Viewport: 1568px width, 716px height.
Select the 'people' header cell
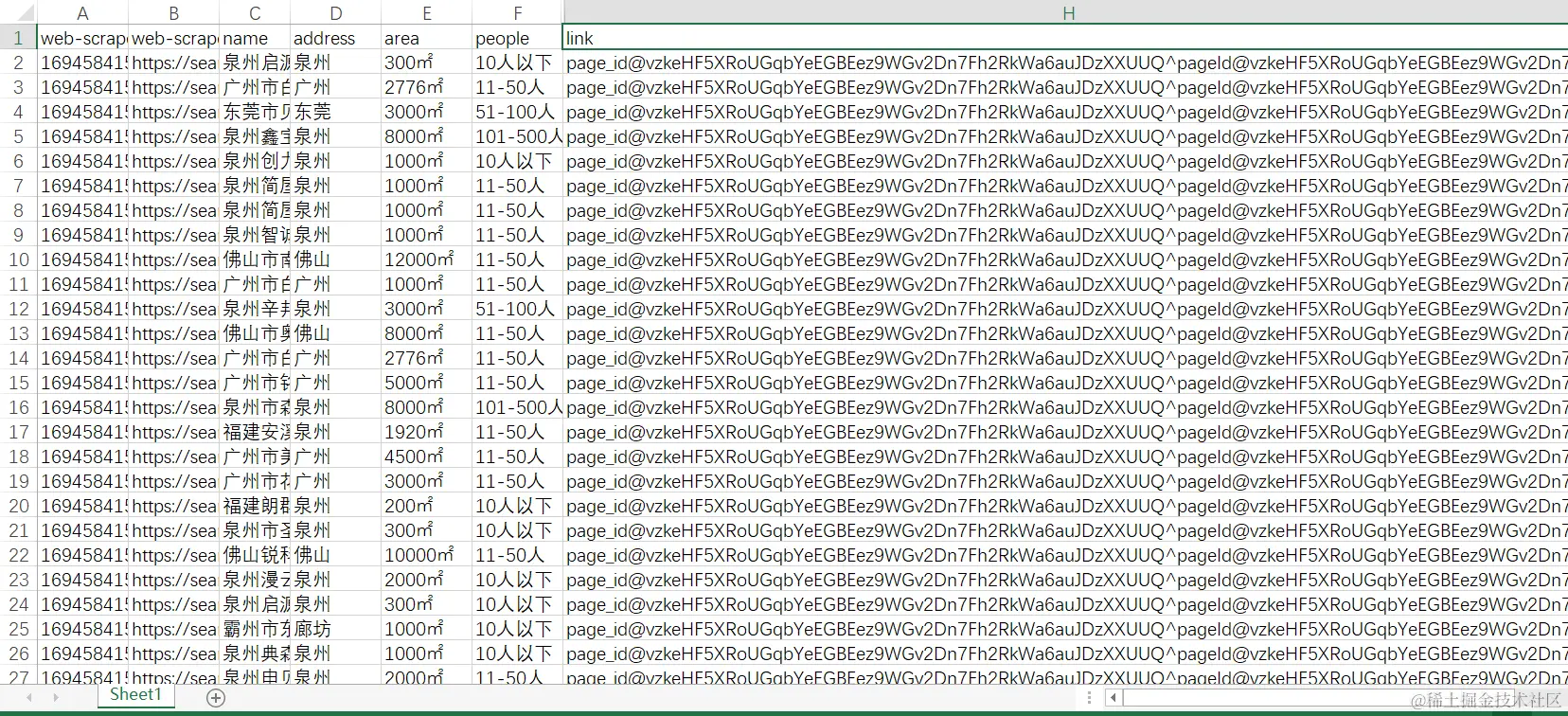[x=518, y=38]
